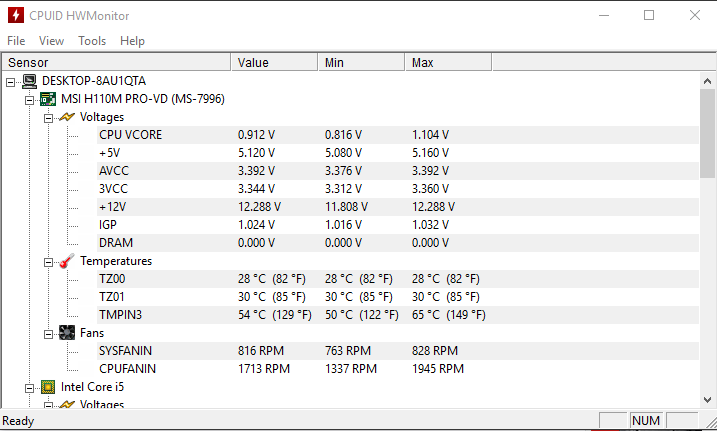Click the HWMonitor lightning bolt title icon
Image resolution: width=717 pixels, height=431 pixels.
coord(16,16)
